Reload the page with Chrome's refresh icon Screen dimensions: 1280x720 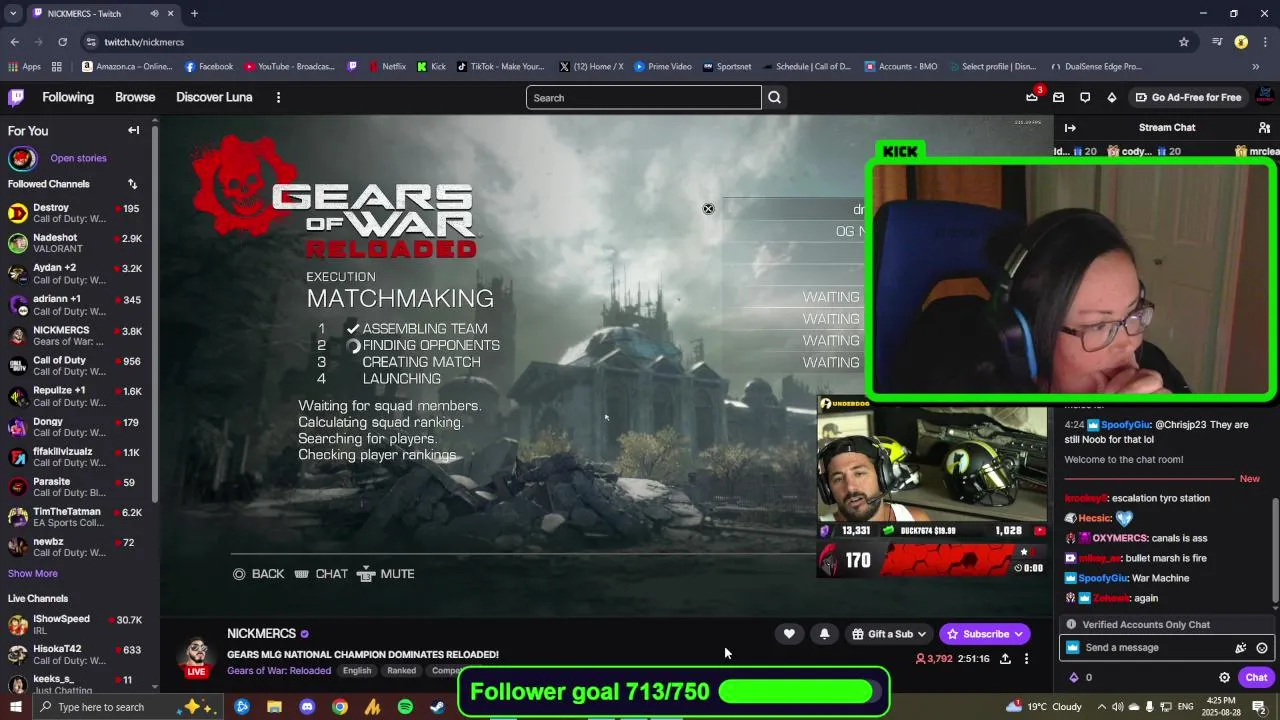point(62,42)
